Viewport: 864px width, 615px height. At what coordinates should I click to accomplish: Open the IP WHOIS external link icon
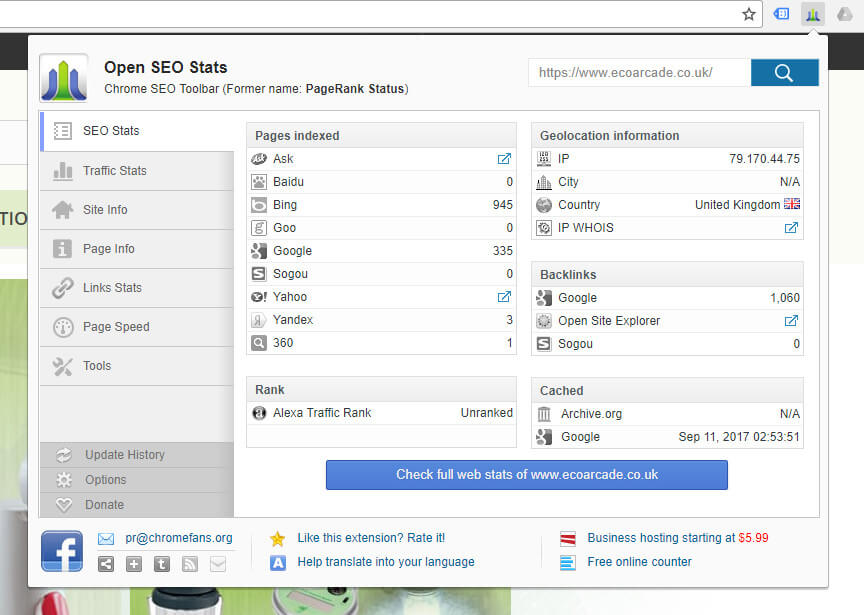(791, 228)
